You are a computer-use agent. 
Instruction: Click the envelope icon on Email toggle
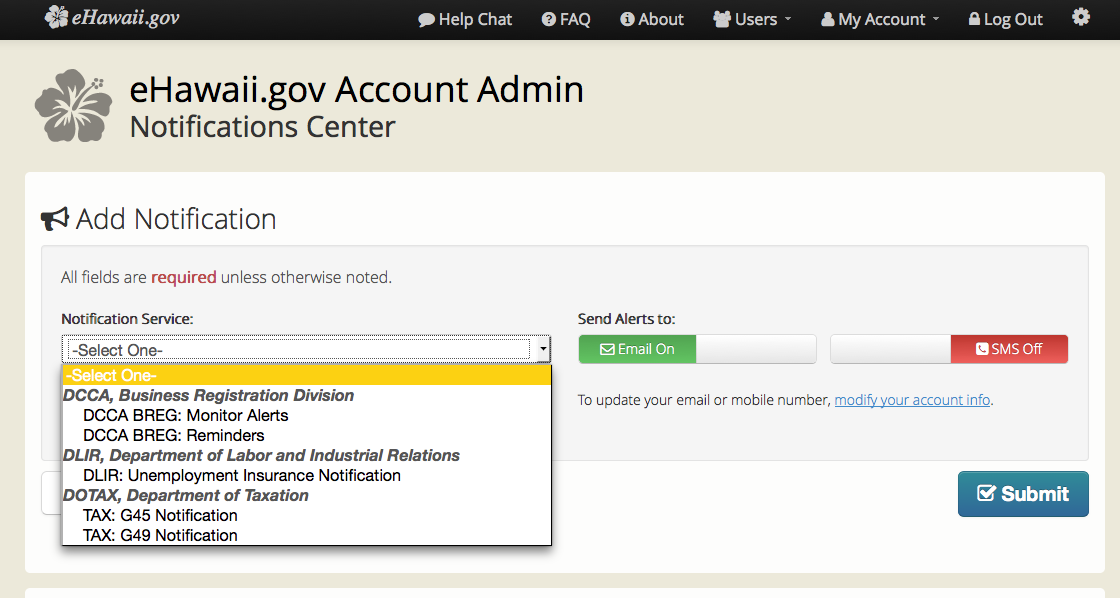tap(607, 349)
